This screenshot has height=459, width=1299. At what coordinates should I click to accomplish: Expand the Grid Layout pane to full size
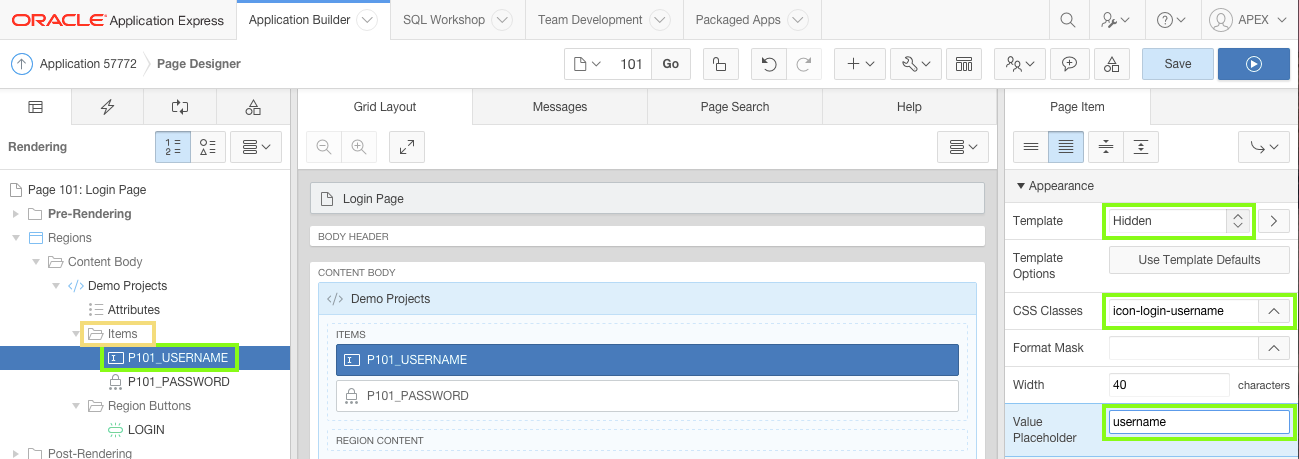407,147
